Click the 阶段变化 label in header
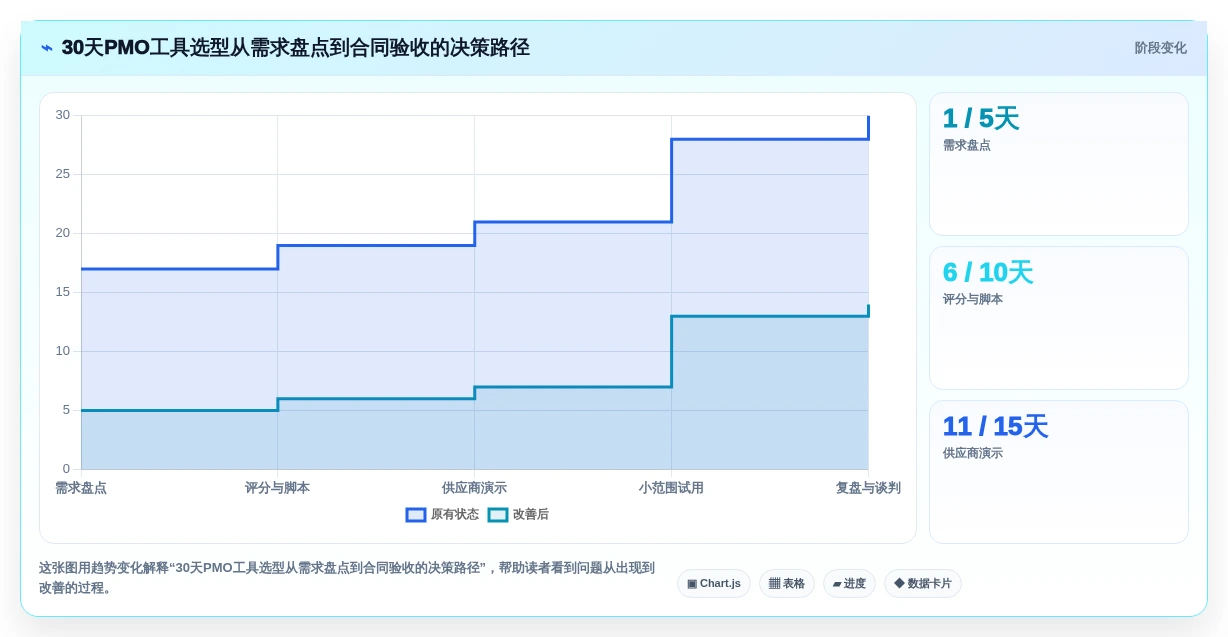Viewport: 1228px width, 637px height. coord(1160,48)
